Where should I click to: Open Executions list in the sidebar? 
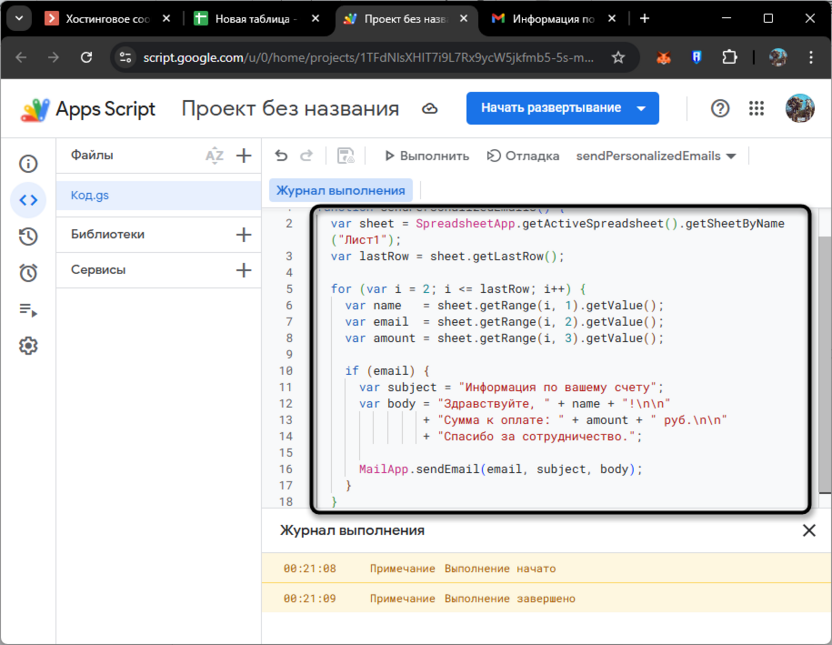(x=28, y=309)
